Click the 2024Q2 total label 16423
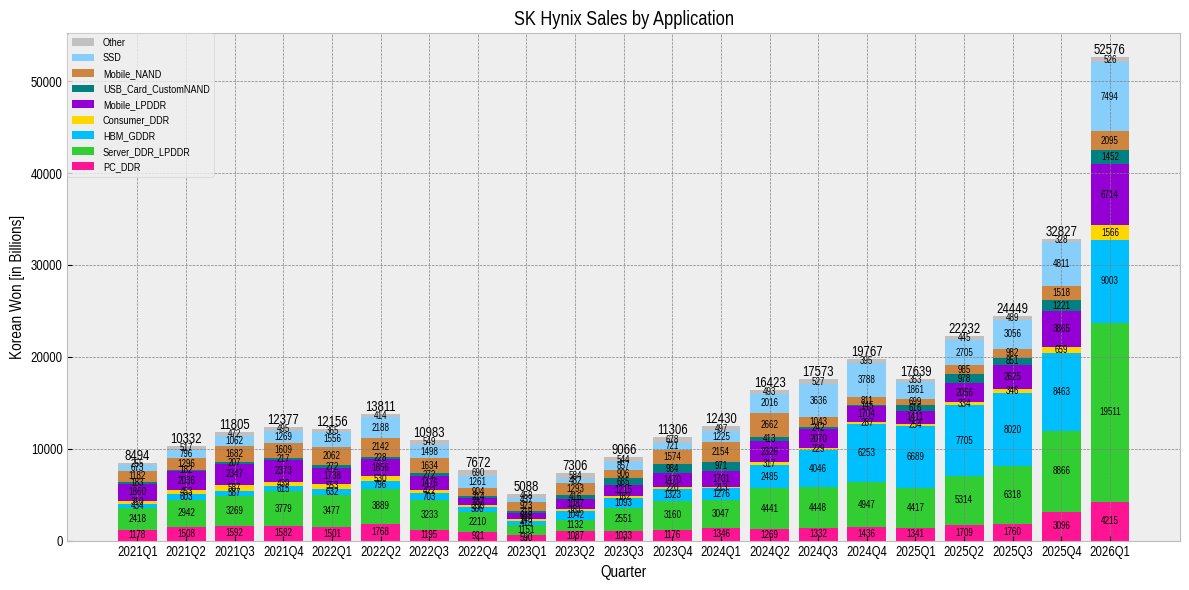 770,382
